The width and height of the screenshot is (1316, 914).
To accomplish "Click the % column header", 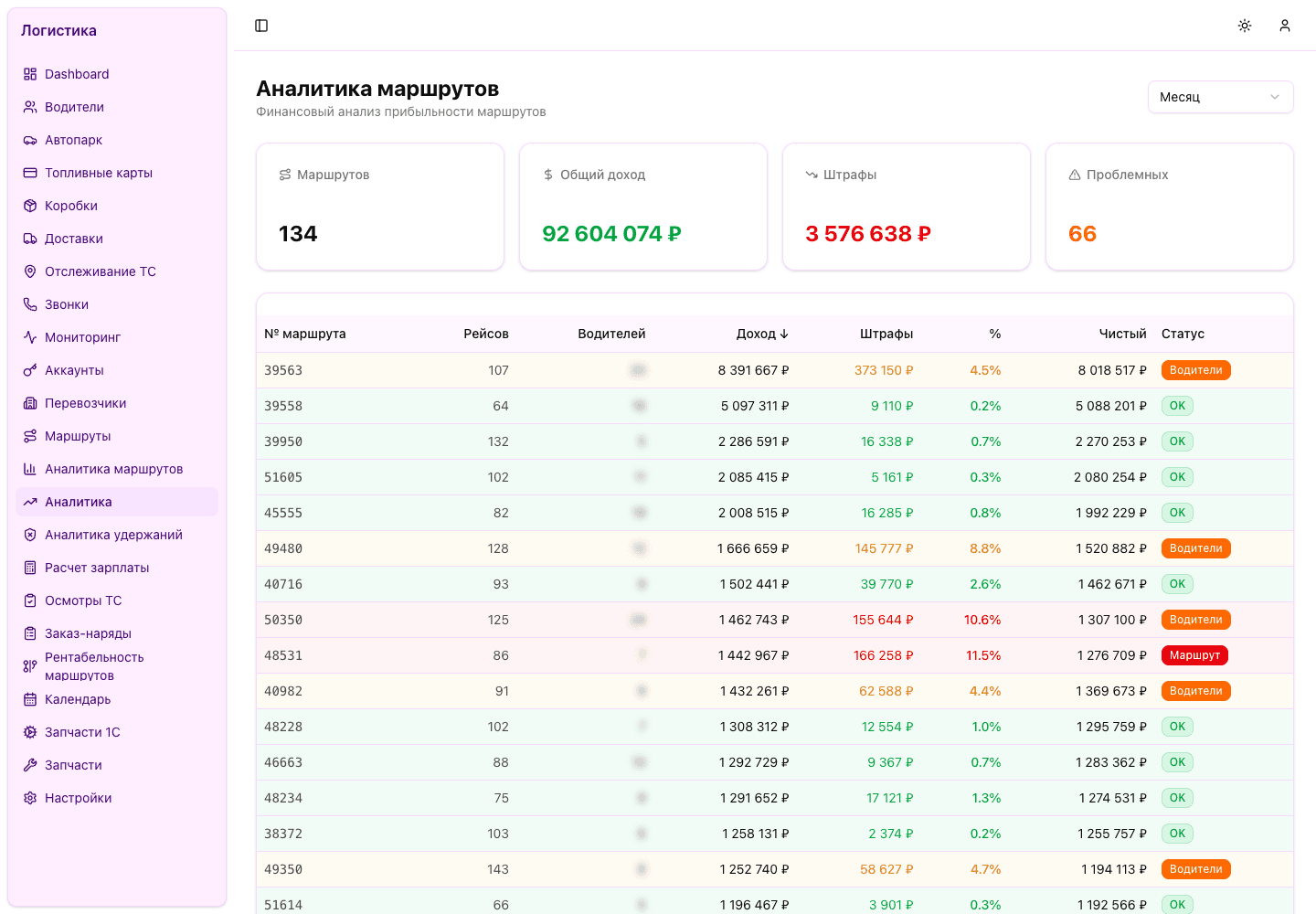I will click(x=995, y=334).
